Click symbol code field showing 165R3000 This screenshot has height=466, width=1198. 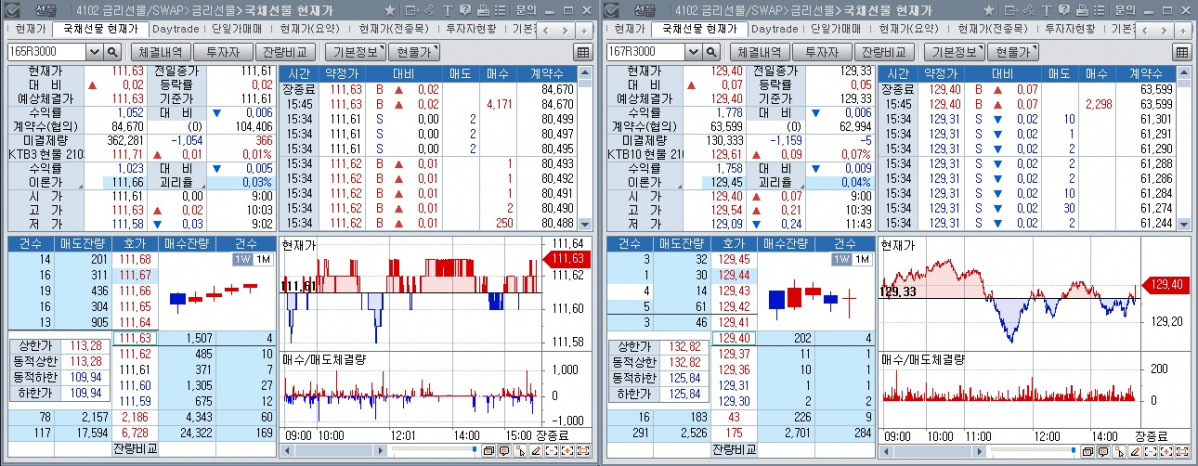click(47, 52)
